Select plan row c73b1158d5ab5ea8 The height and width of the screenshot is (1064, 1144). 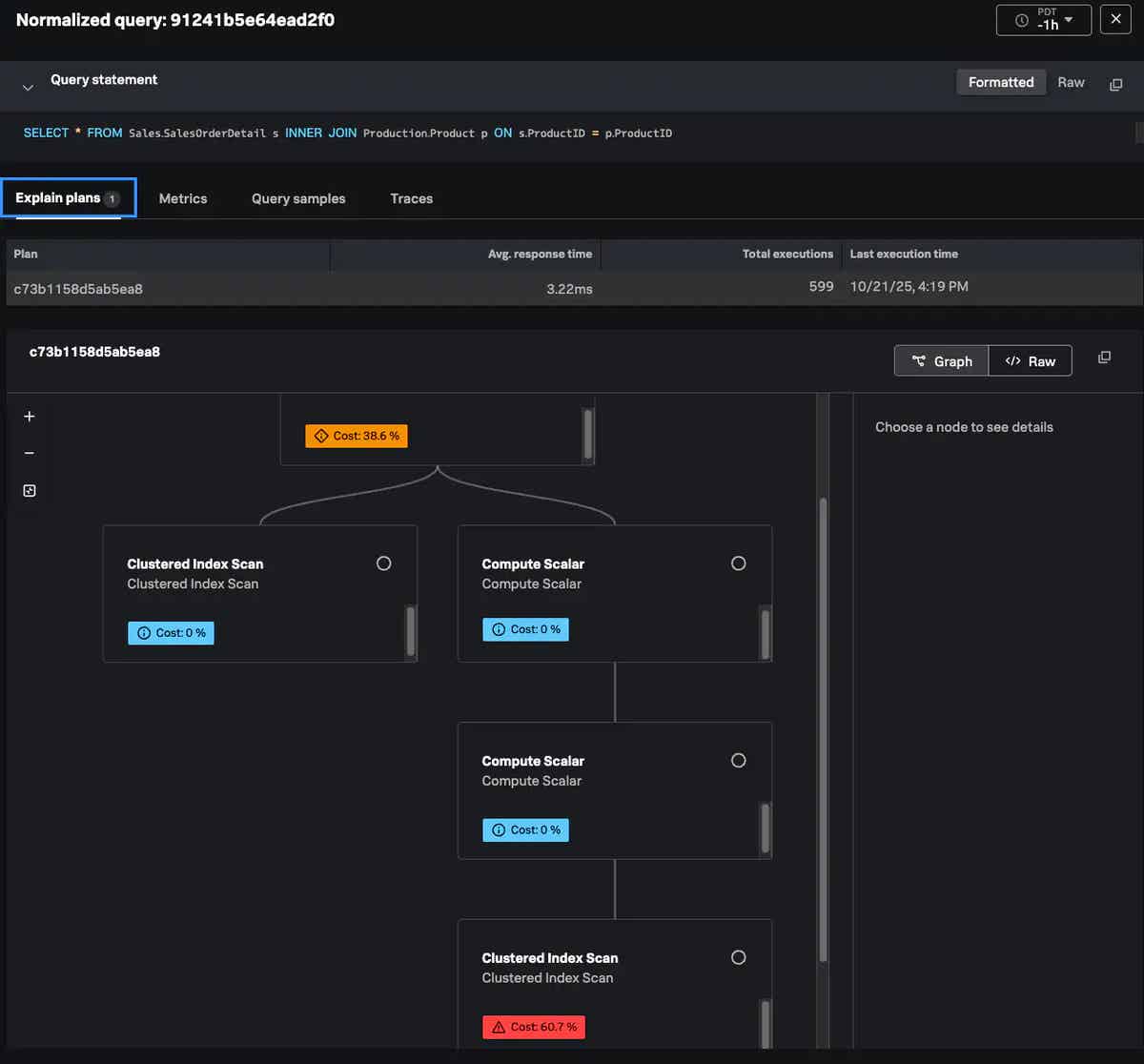click(78, 288)
